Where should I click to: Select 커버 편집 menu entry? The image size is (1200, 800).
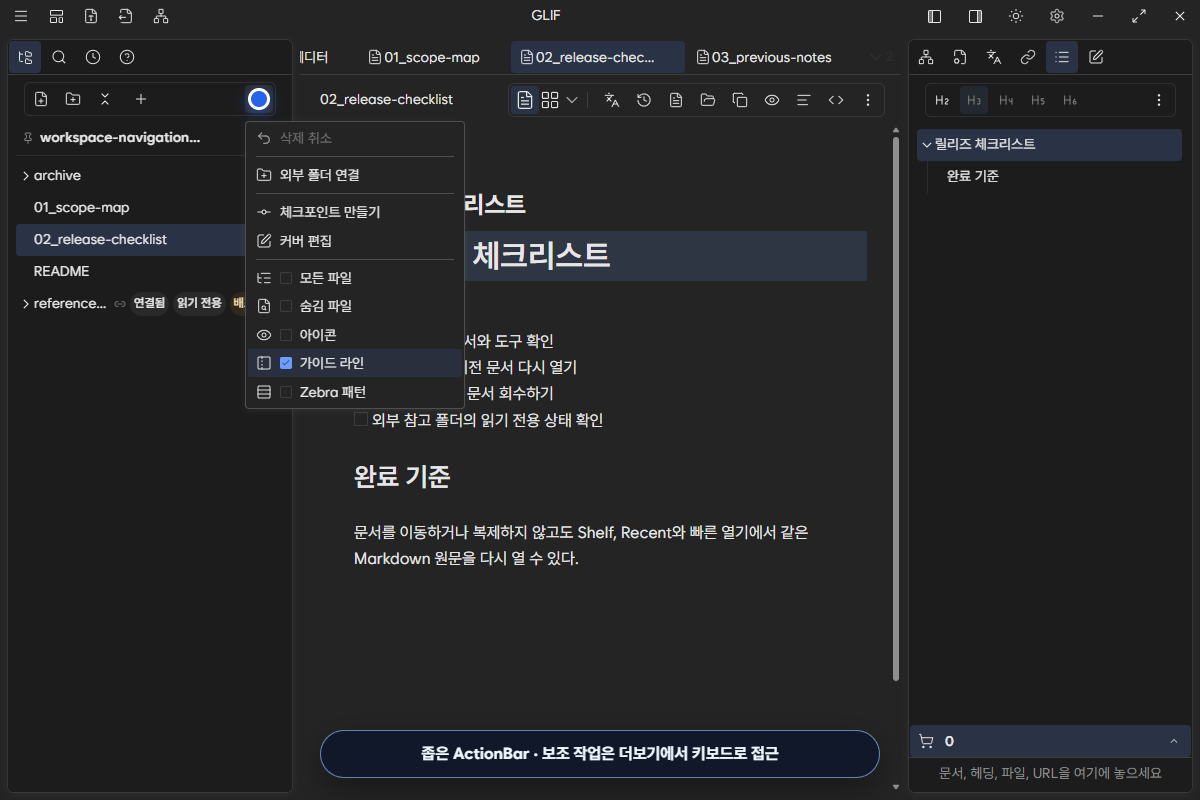click(x=355, y=241)
